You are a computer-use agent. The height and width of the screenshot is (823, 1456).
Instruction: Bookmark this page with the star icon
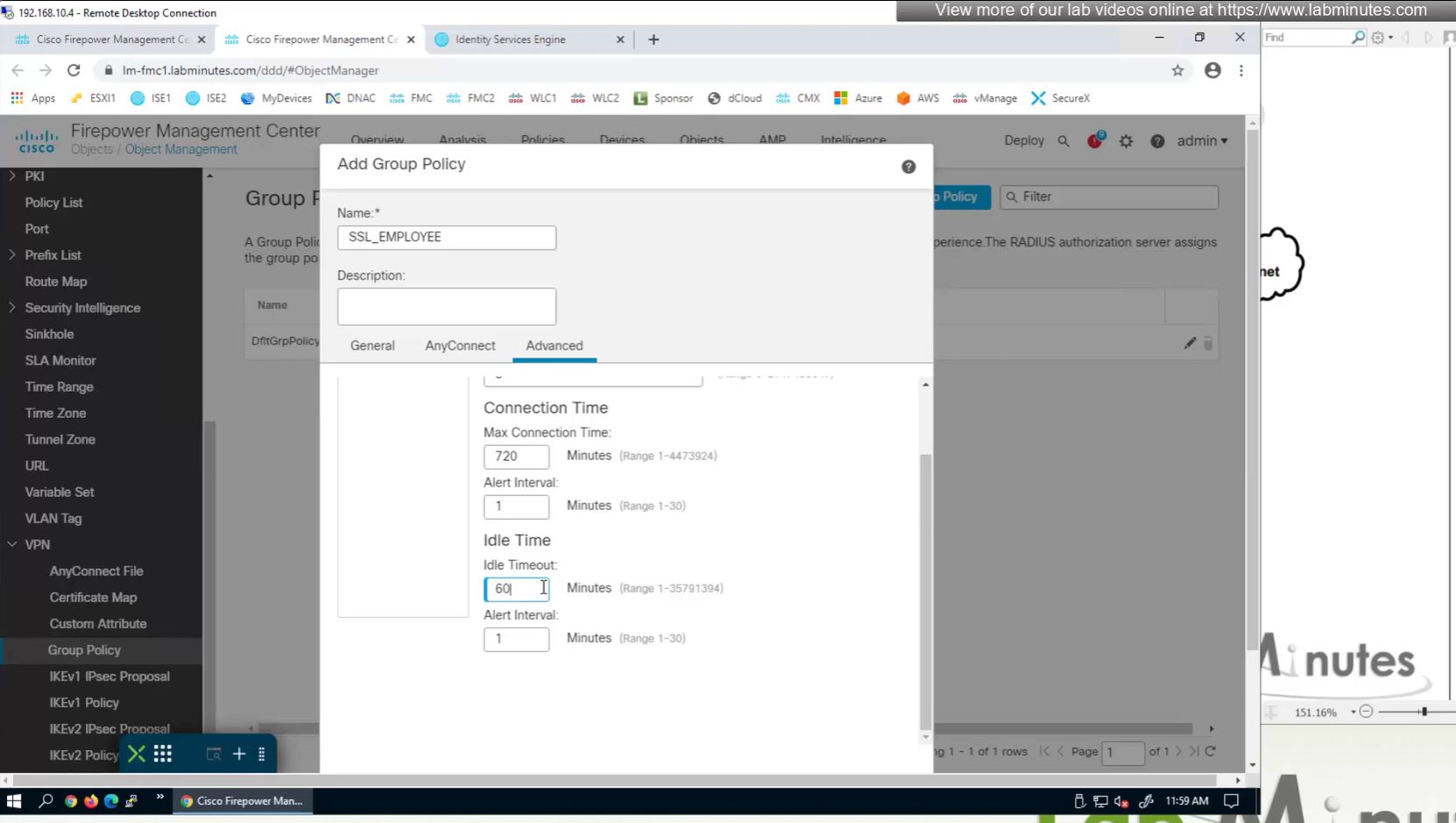click(x=1177, y=70)
